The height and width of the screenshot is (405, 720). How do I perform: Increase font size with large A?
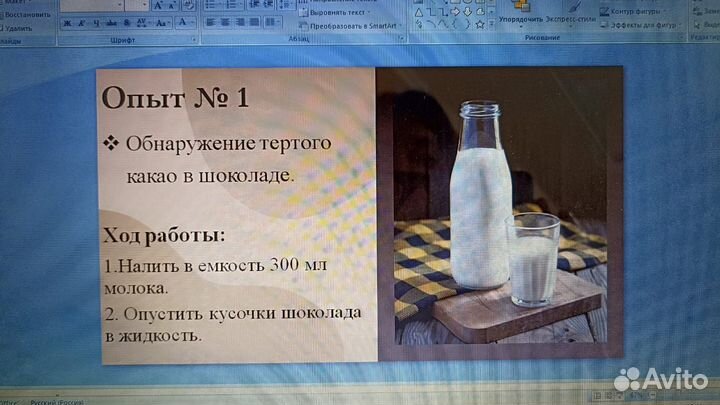click(x=158, y=6)
